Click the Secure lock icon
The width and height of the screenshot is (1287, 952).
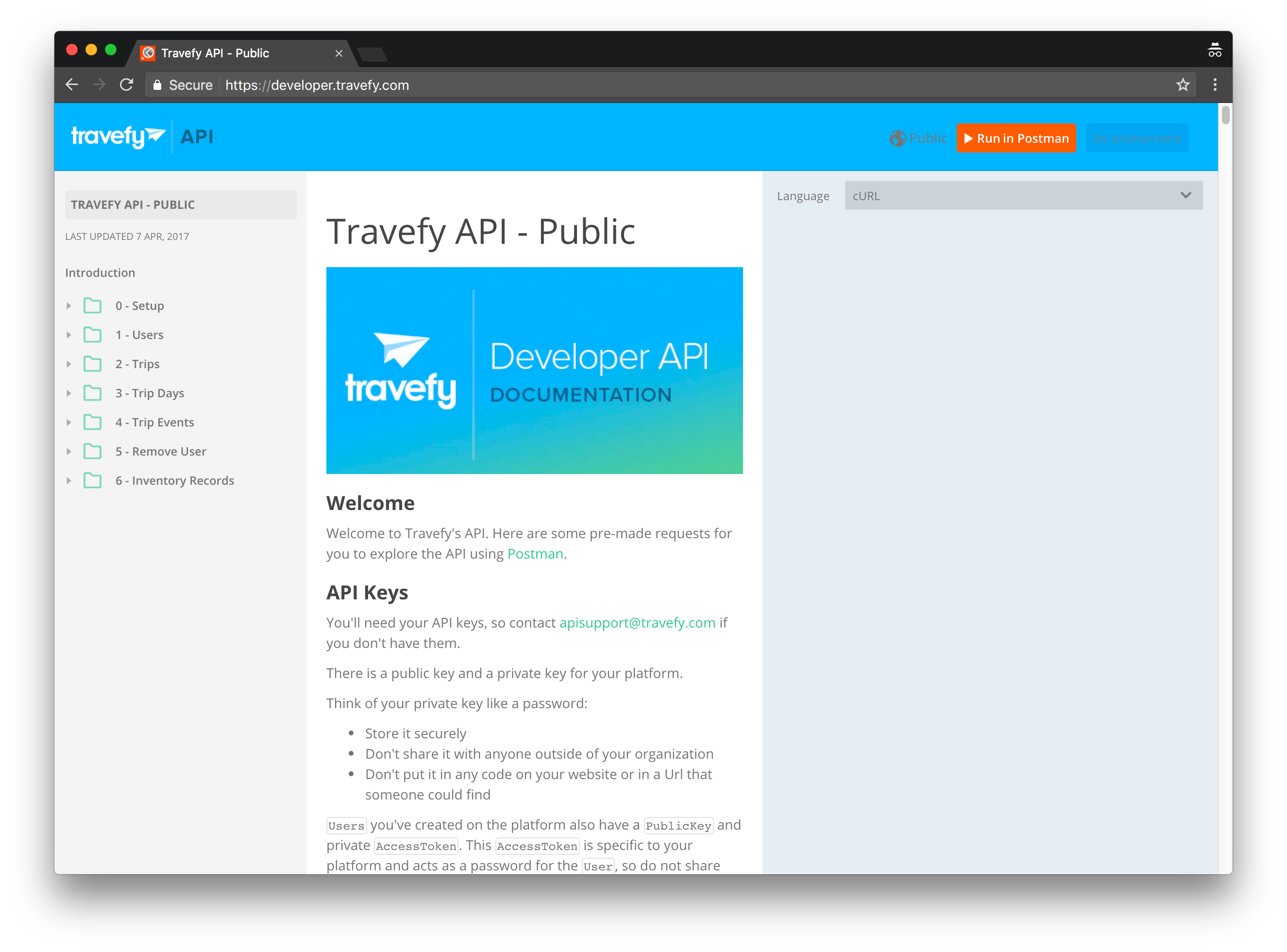pos(157,85)
